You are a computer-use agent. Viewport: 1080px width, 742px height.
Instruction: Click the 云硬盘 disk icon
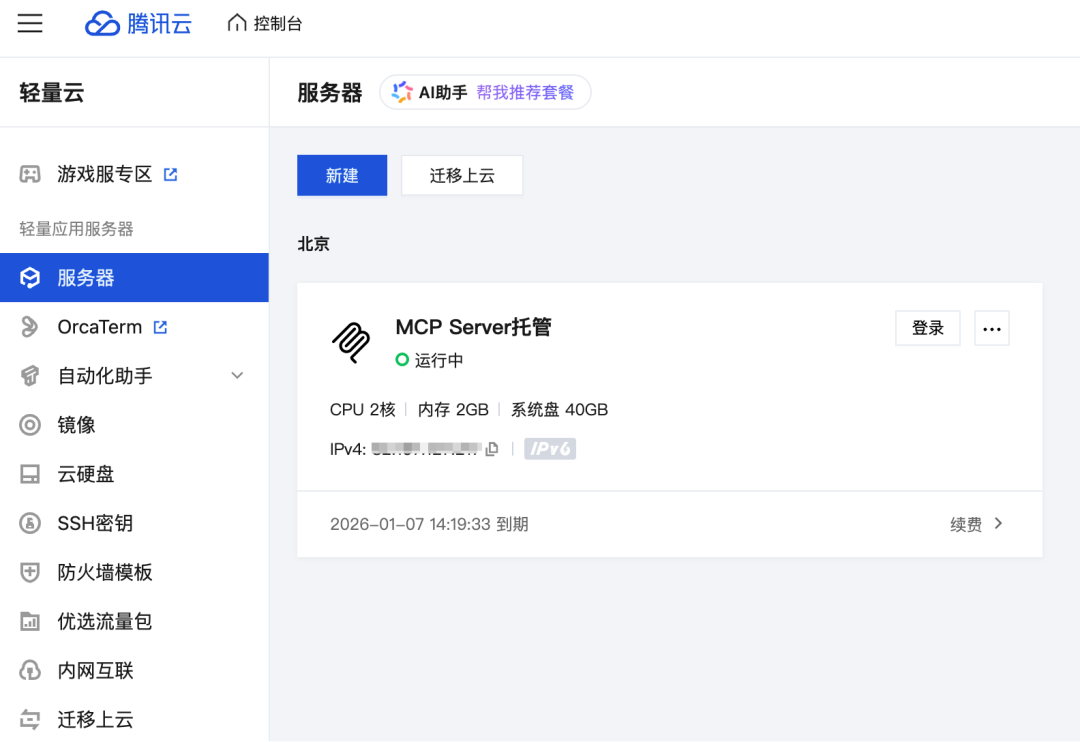[x=30, y=474]
